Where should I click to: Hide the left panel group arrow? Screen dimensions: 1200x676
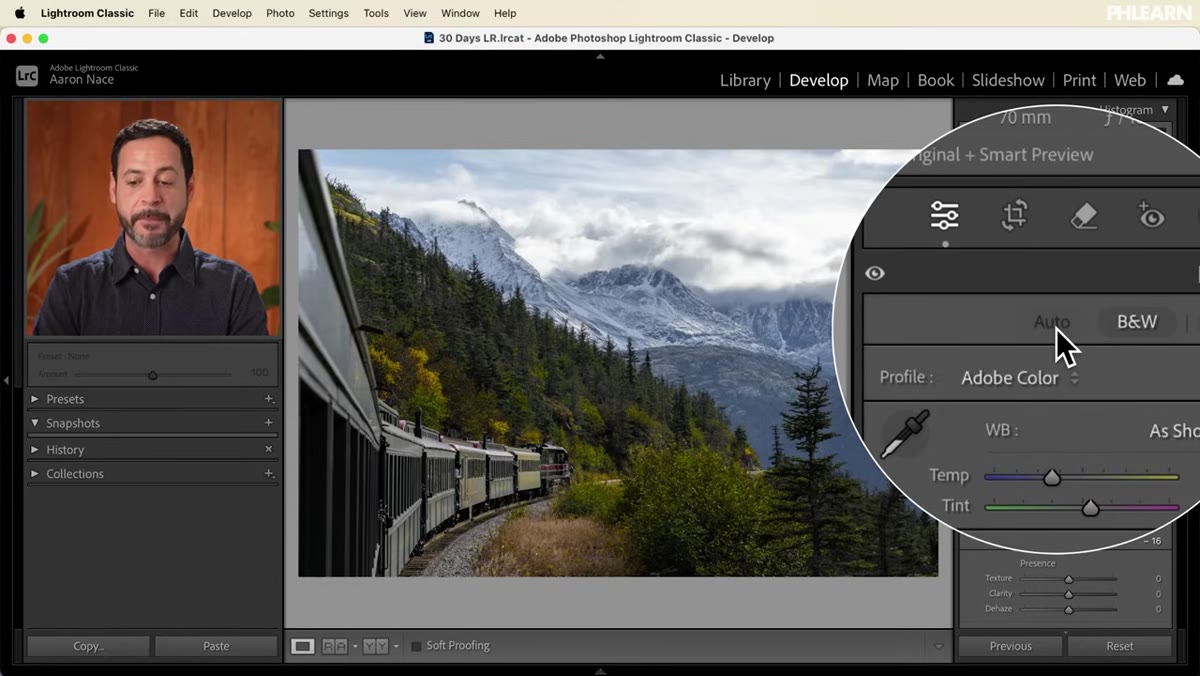(x=7, y=380)
